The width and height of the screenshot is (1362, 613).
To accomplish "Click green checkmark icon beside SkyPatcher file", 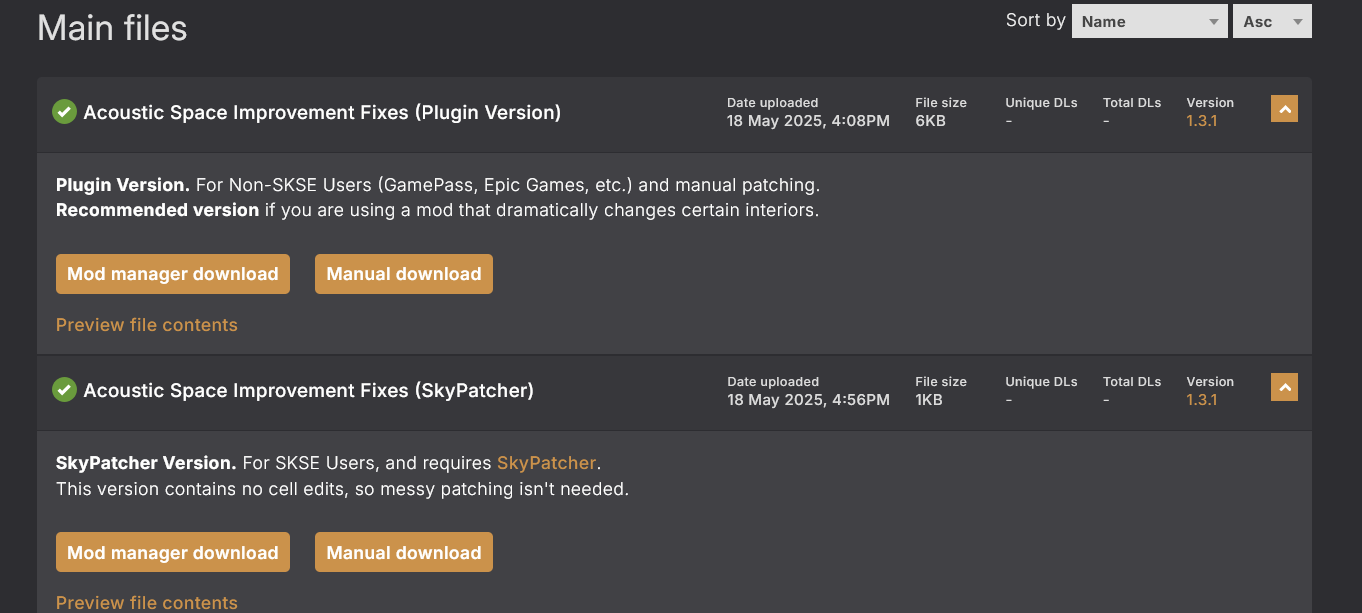I will coord(64,390).
